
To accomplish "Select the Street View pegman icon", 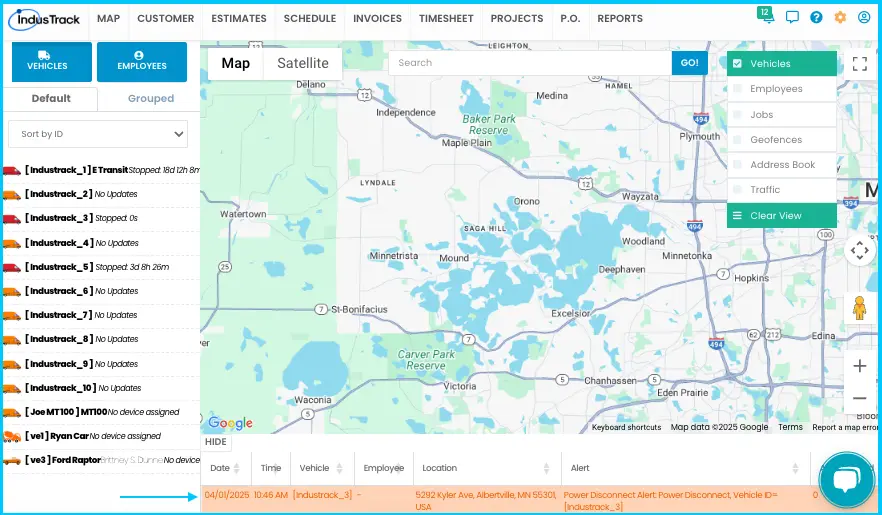I will (x=859, y=308).
